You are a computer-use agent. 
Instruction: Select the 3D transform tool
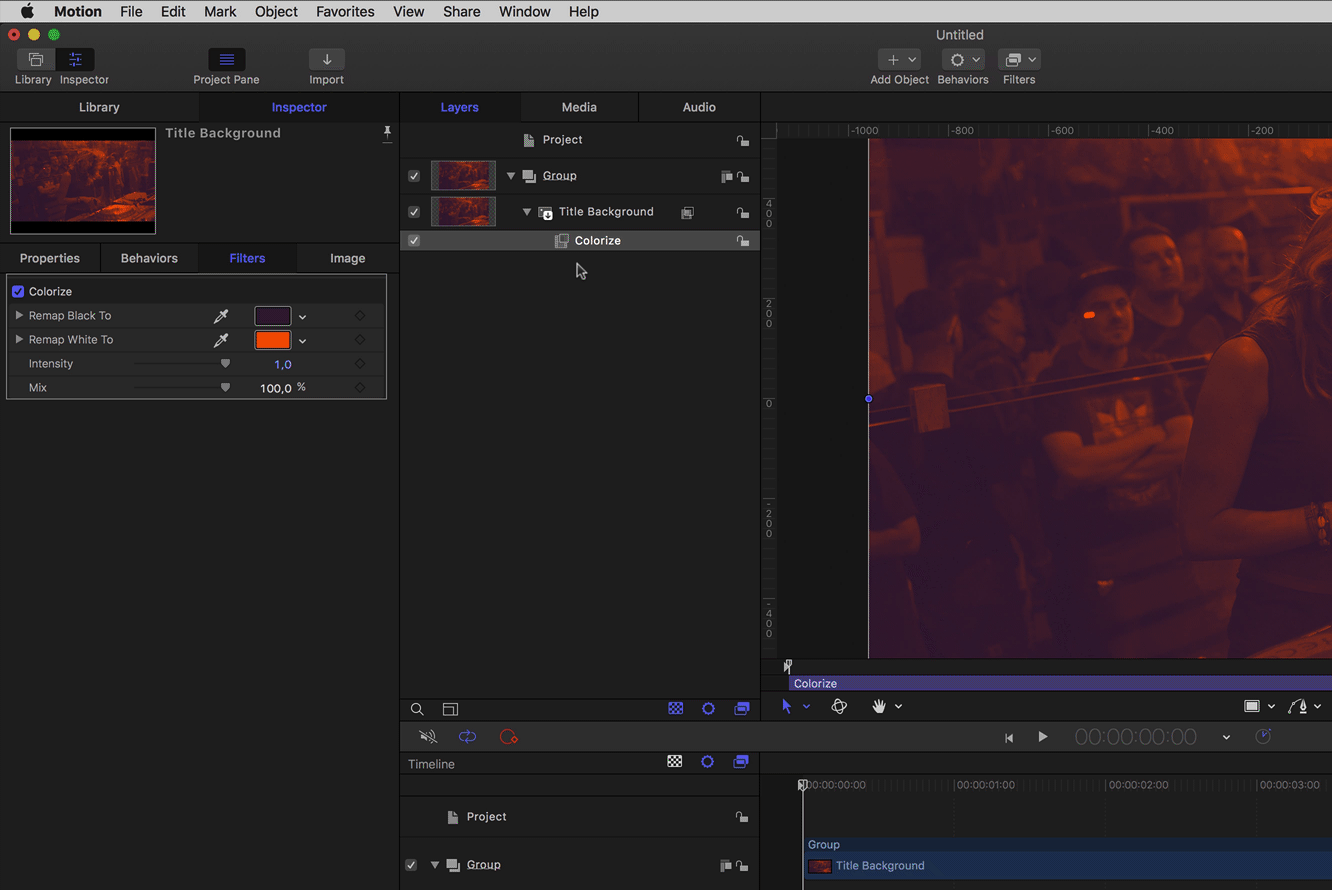[839, 706]
